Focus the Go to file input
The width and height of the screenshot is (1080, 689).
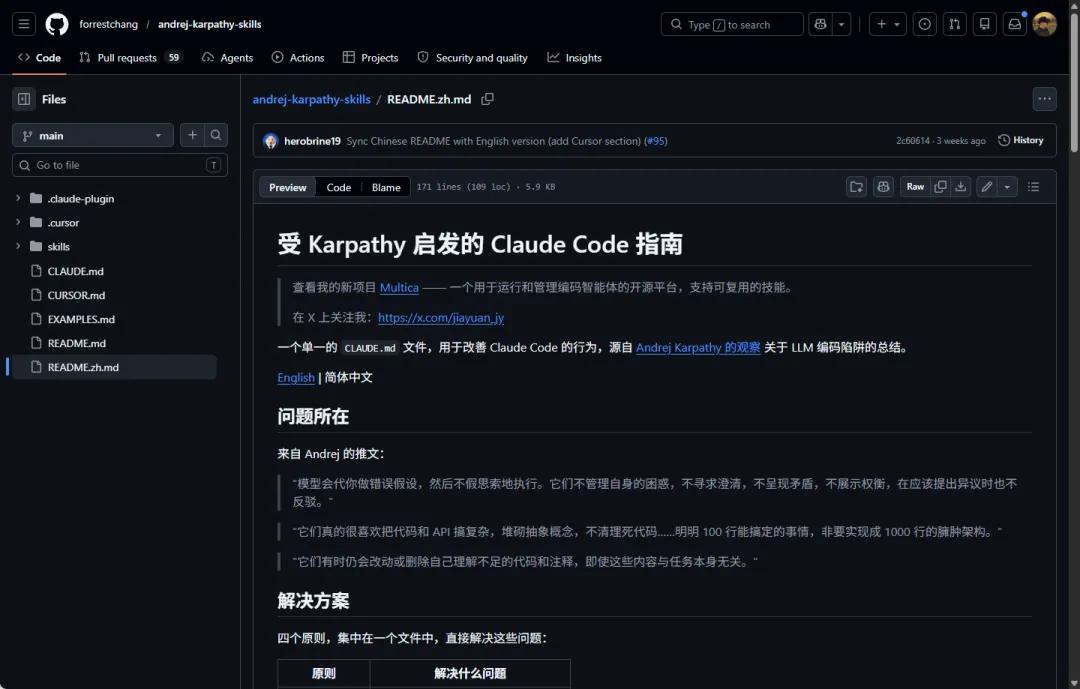click(120, 165)
